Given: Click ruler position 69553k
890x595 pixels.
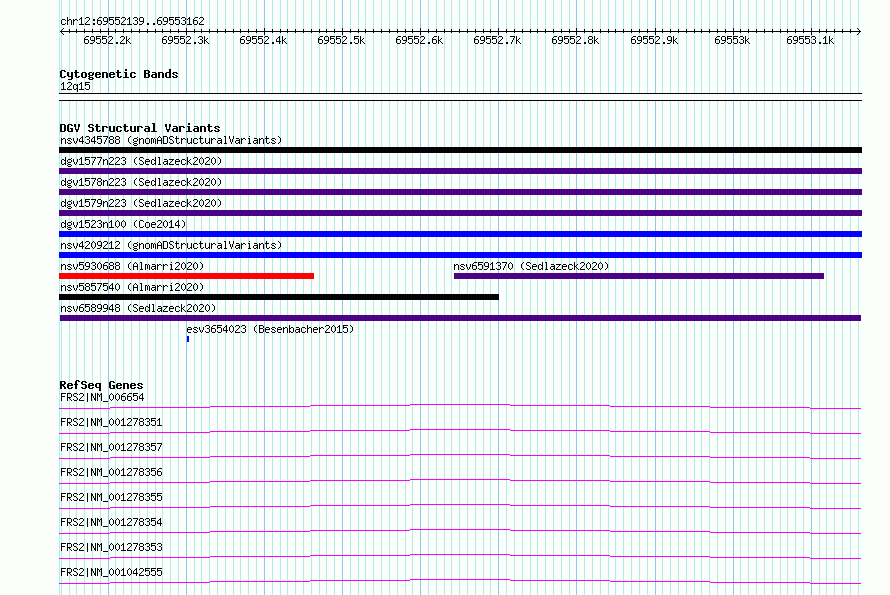Looking at the screenshot, I should coord(732,40).
